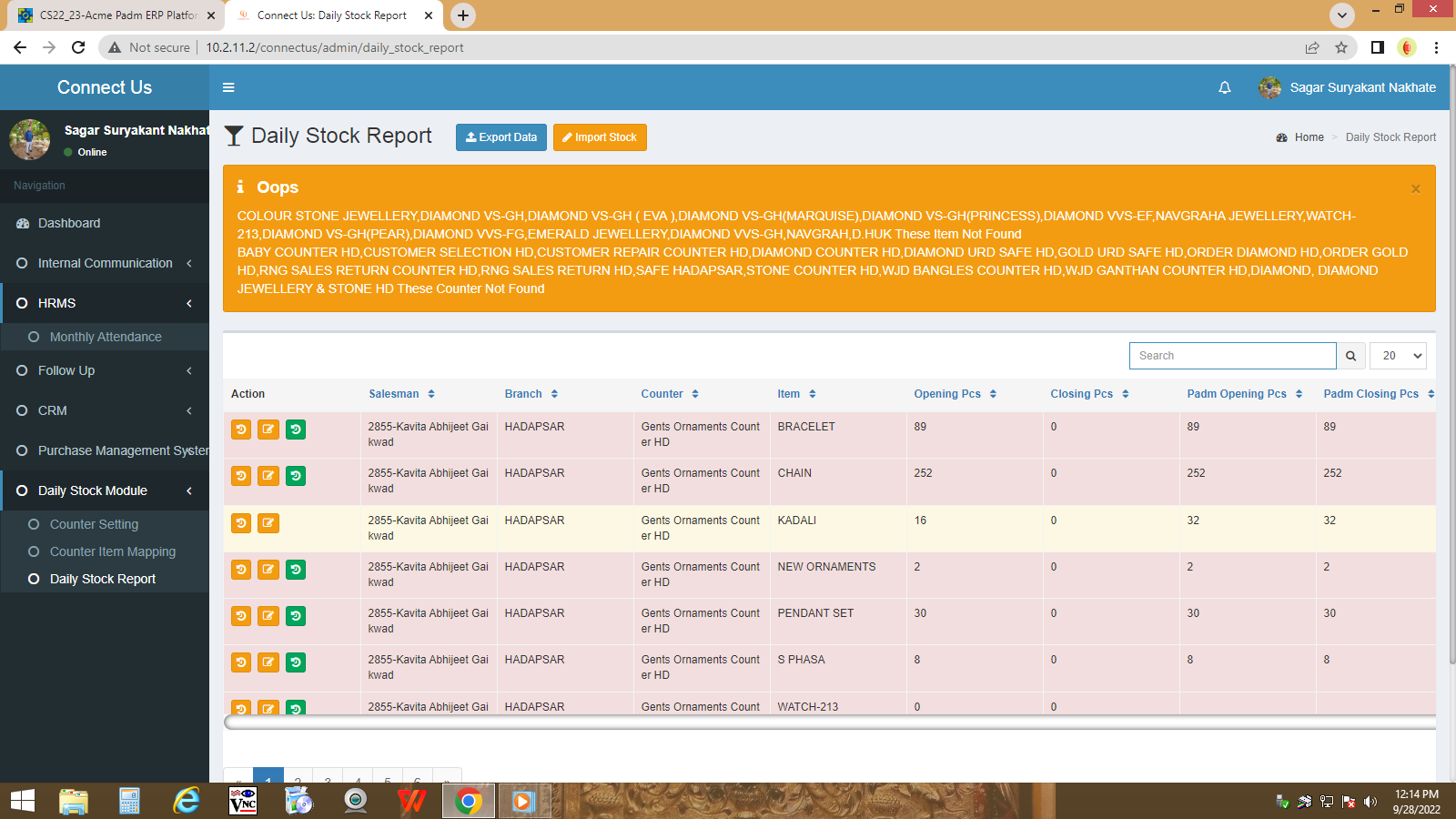Open Dashboard from sidebar
Image resolution: width=1456 pixels, height=819 pixels.
[x=105, y=223]
